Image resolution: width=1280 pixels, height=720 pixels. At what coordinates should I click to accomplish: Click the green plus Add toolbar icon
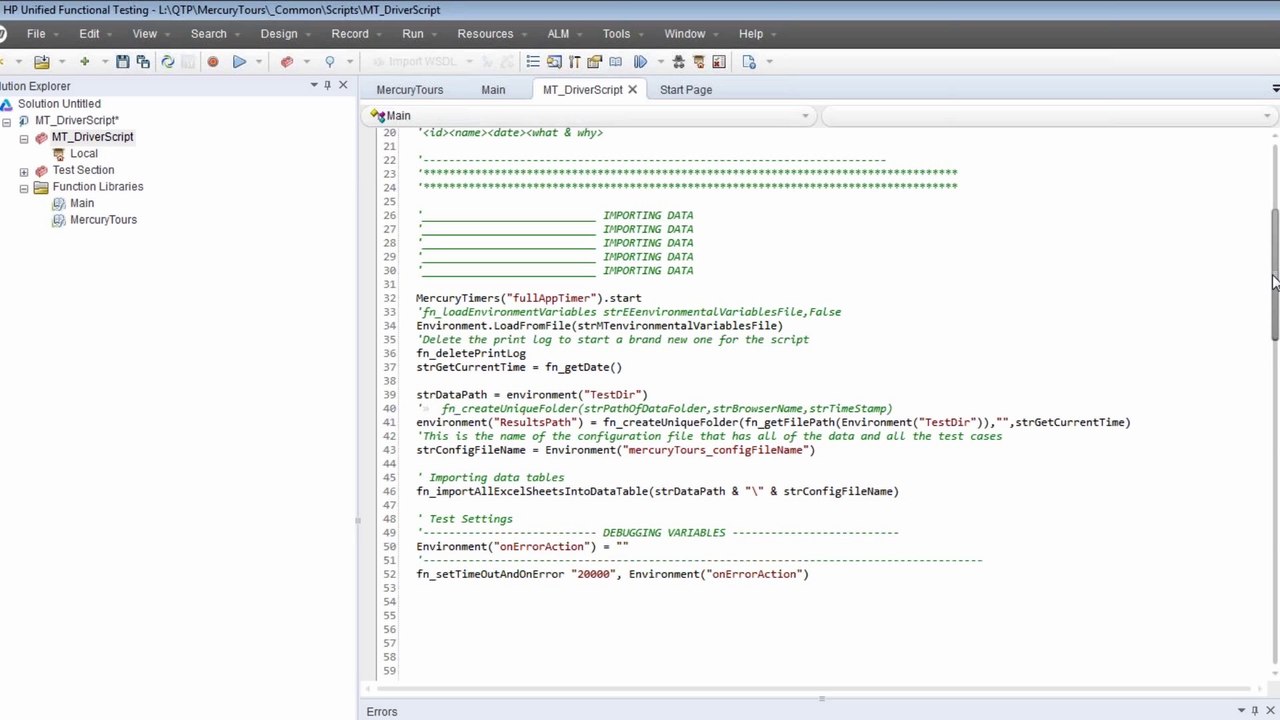tap(84, 62)
